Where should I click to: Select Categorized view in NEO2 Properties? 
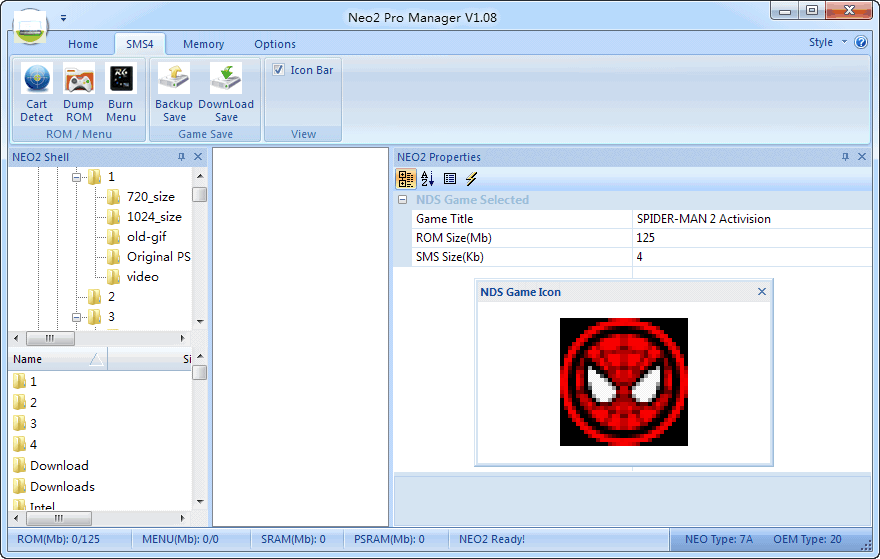(x=406, y=179)
